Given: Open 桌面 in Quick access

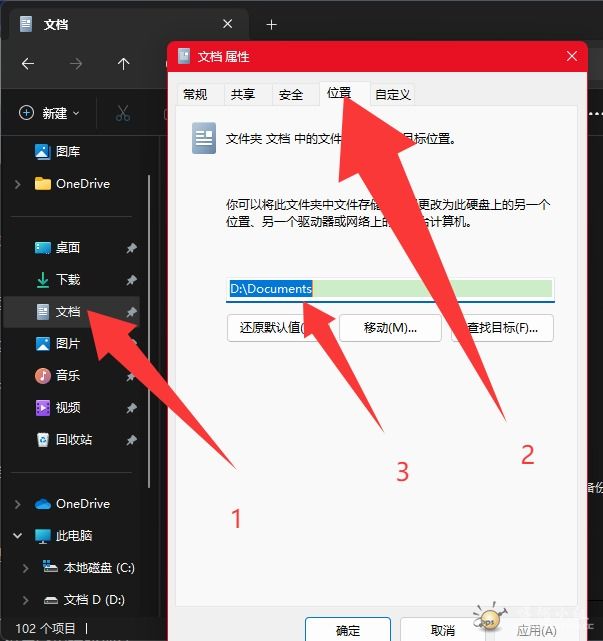Looking at the screenshot, I should point(57,247).
